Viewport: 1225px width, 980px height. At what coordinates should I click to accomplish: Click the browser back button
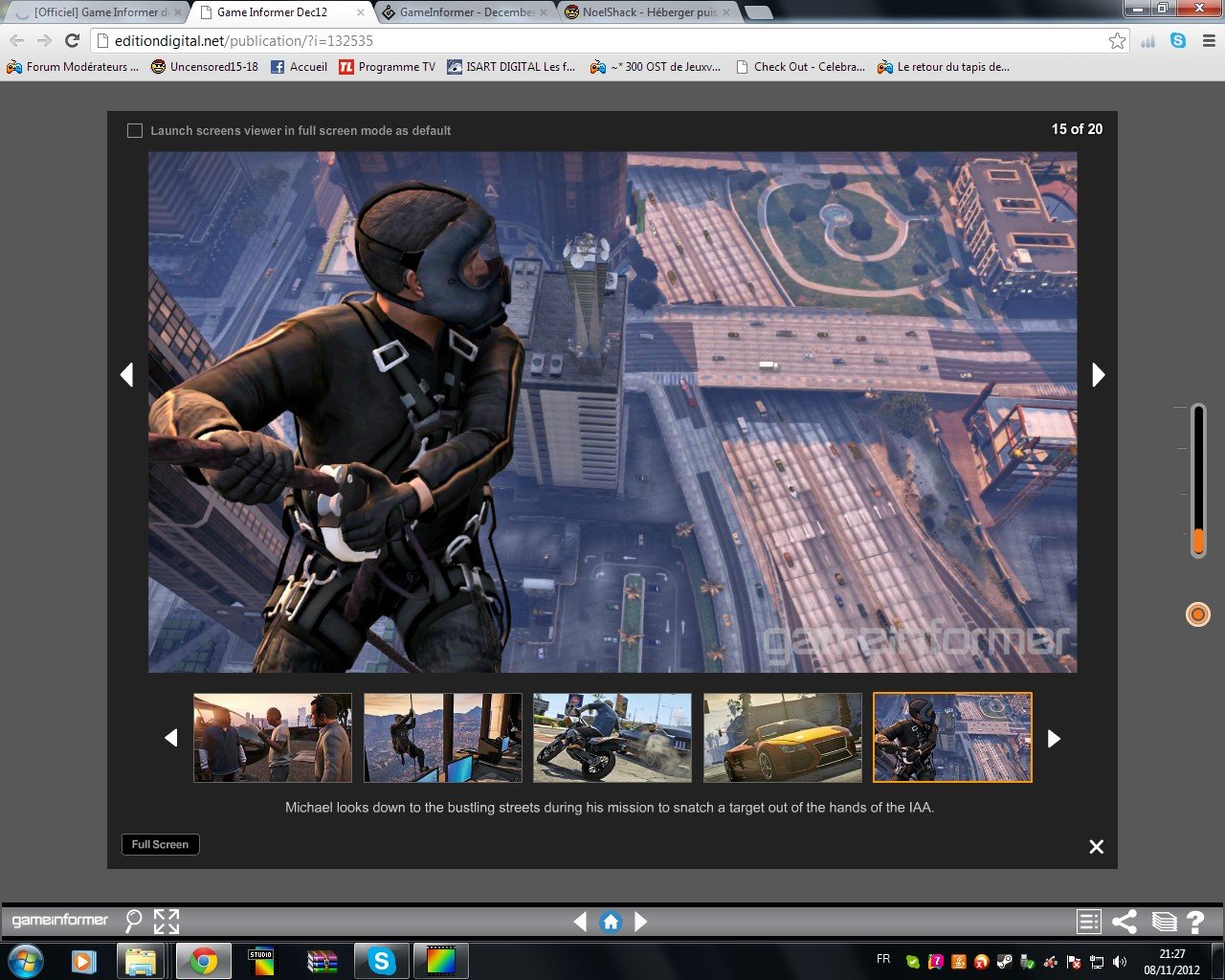[16, 40]
